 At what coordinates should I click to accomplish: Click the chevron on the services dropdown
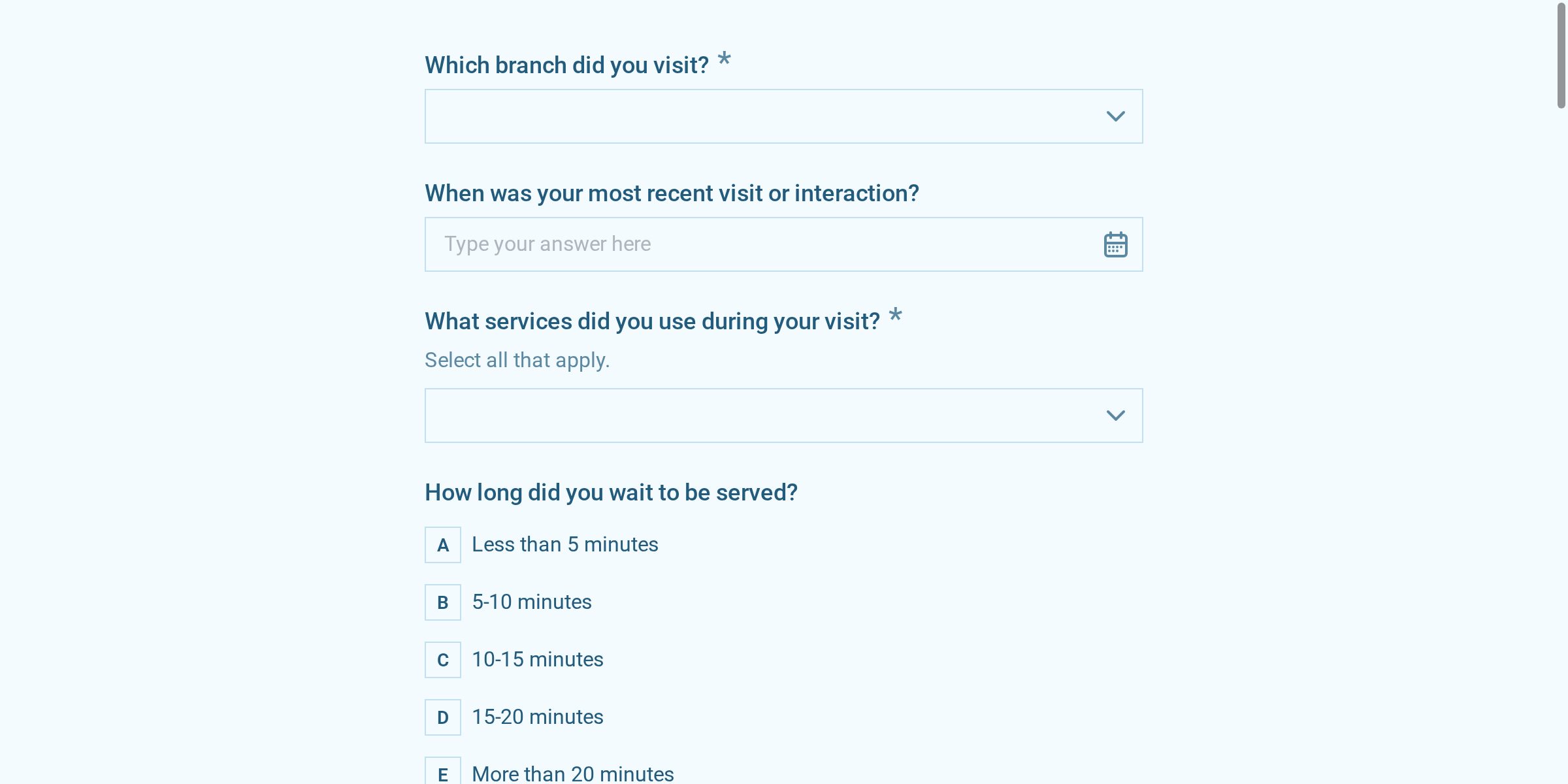pyautogui.click(x=1116, y=415)
